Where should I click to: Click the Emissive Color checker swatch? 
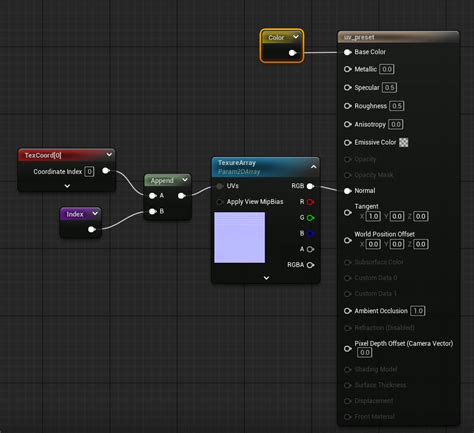[x=403, y=142]
